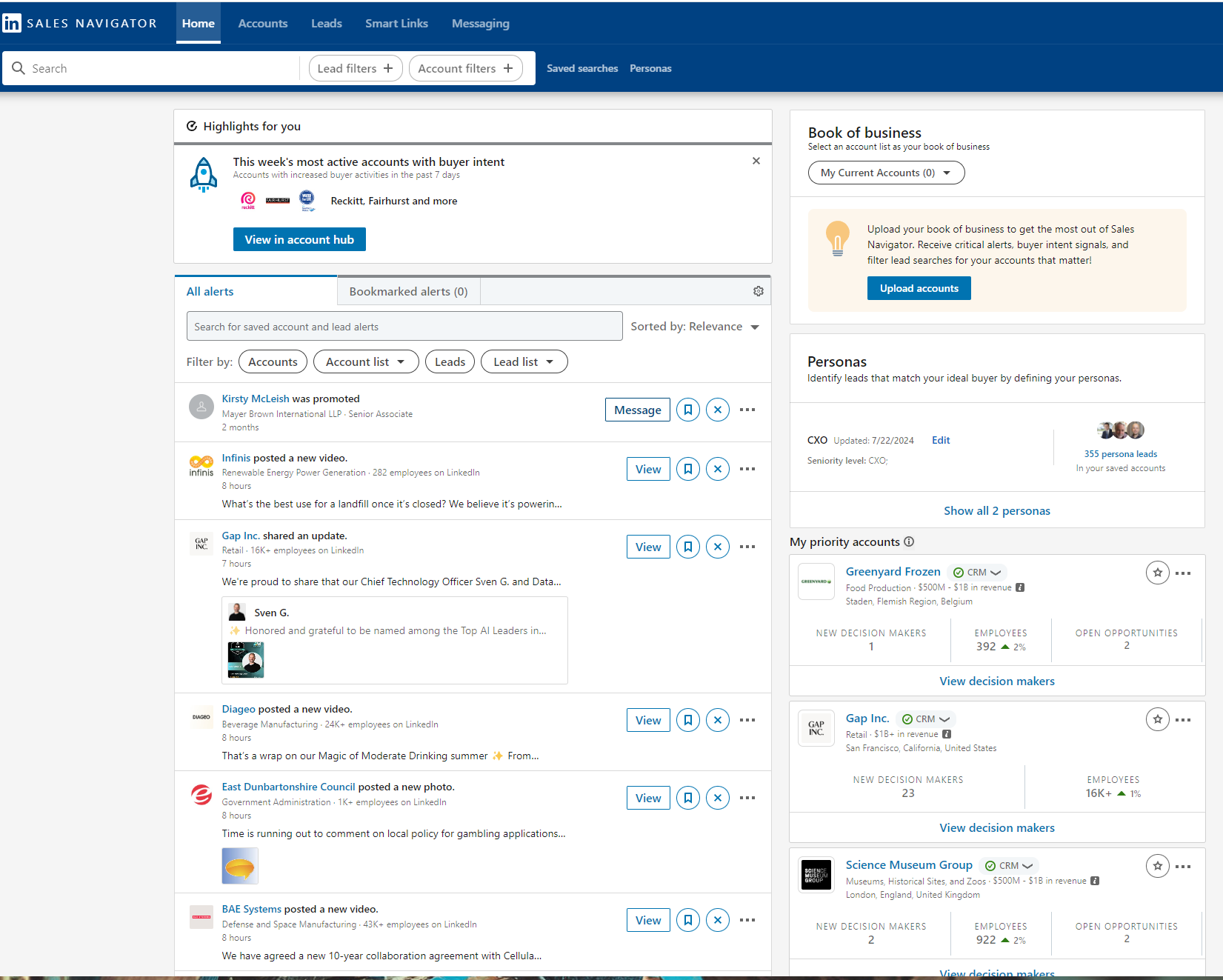
Task: Open the Smart Links tab
Action: click(x=396, y=23)
